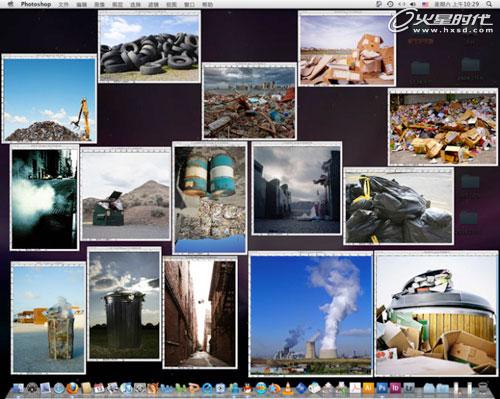The height and width of the screenshot is (399, 500).
Task: Open the 滤镜 (Filter) menu
Action: tap(153, 4)
